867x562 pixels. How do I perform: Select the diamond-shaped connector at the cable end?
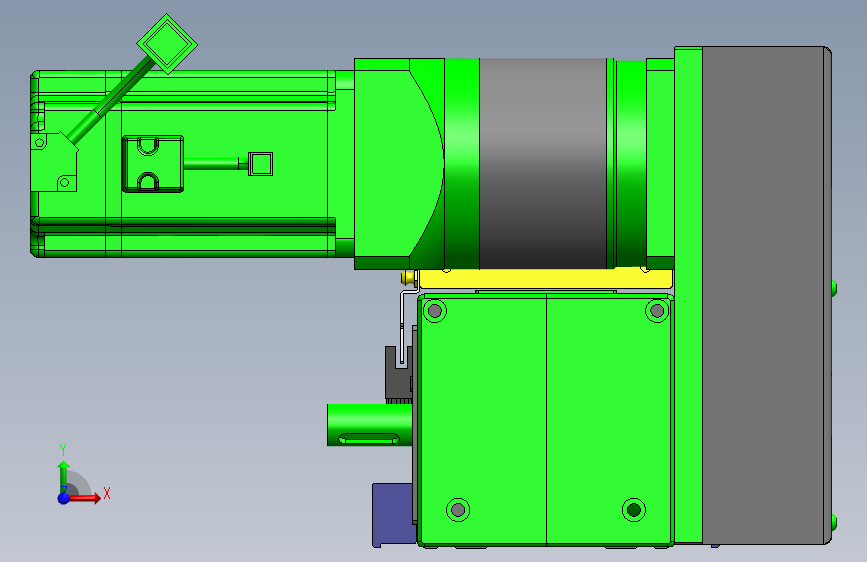167,44
